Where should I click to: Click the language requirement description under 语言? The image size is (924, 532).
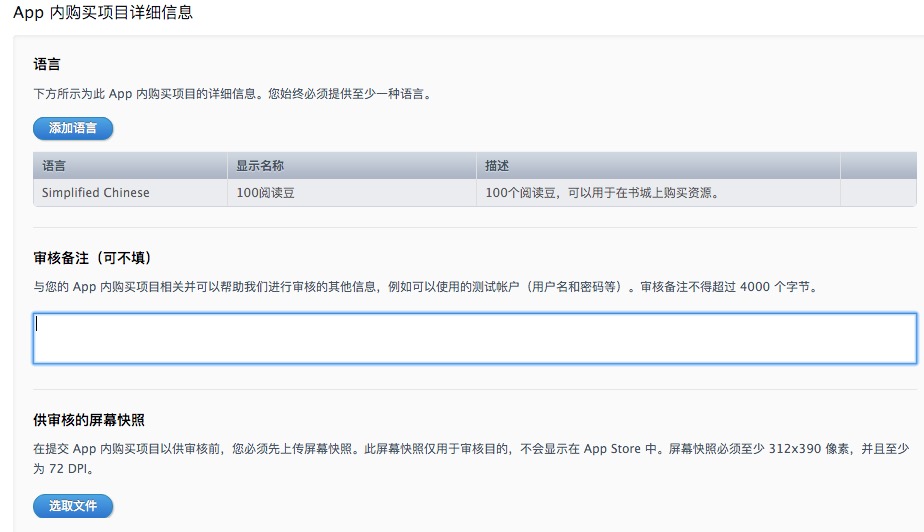tap(238, 94)
